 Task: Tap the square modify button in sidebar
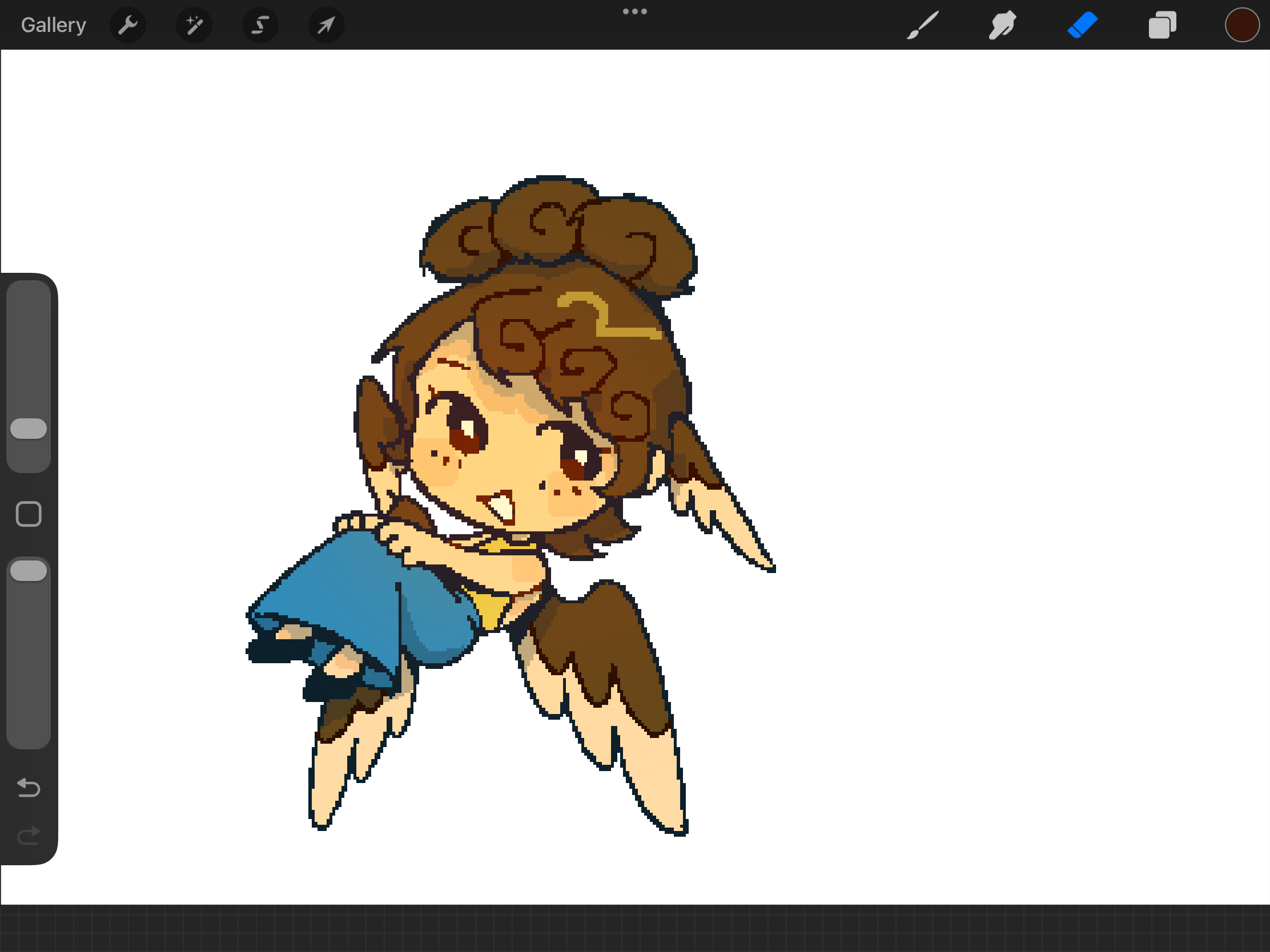(x=29, y=514)
